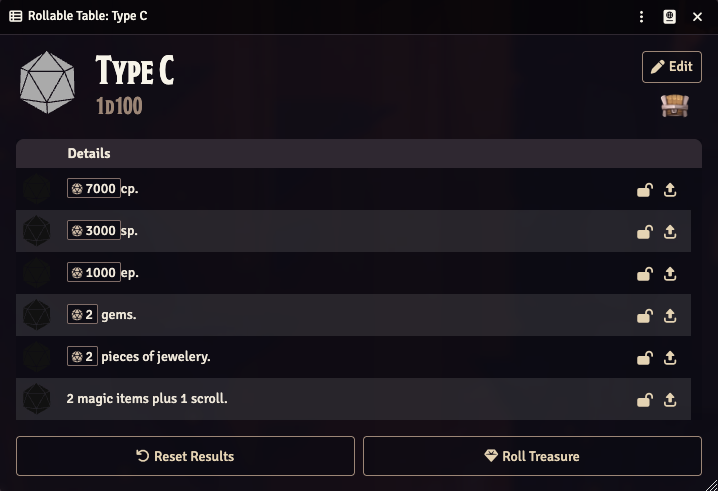This screenshot has width=718, height=491.
Task: Click upload icon for magic items row
Action: coord(670,400)
